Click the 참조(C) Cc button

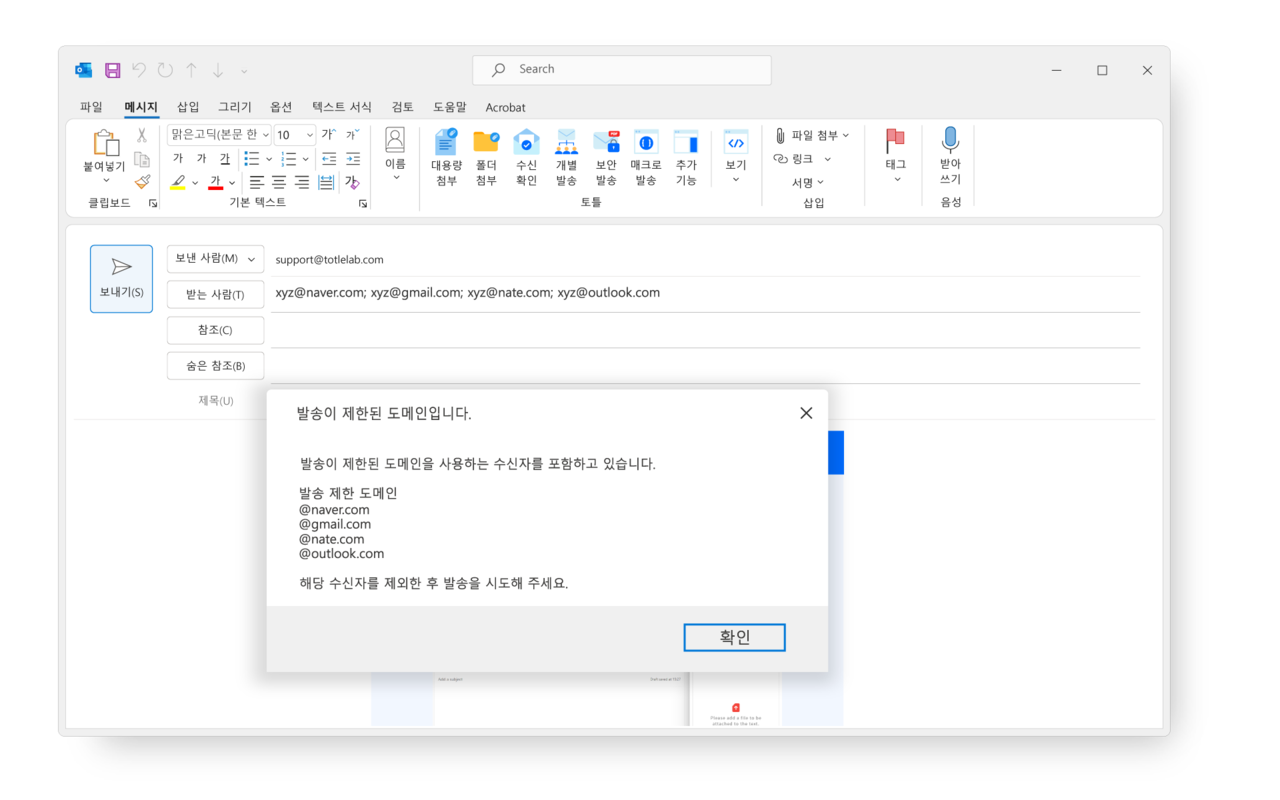pyautogui.click(x=215, y=330)
